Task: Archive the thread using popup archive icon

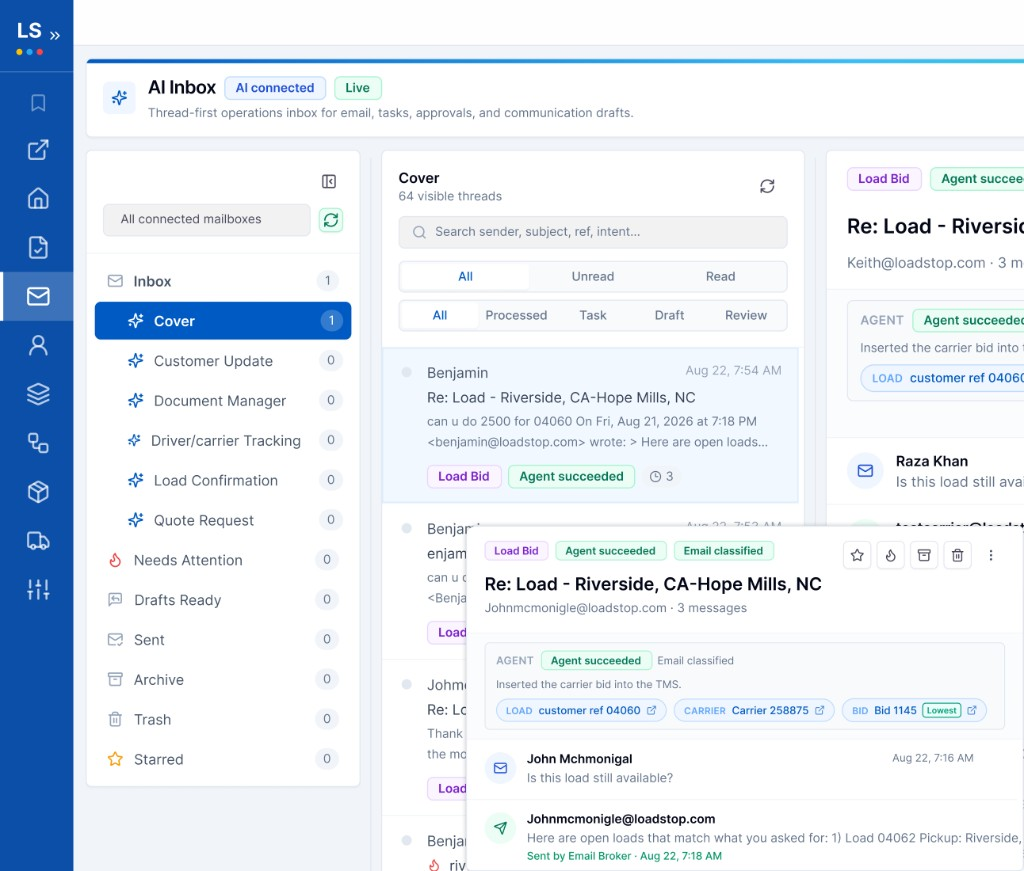Action: coord(924,556)
